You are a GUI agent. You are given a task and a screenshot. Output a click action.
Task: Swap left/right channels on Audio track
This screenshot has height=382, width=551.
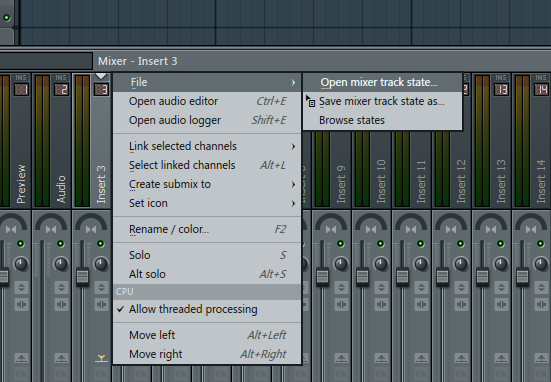[61, 304]
